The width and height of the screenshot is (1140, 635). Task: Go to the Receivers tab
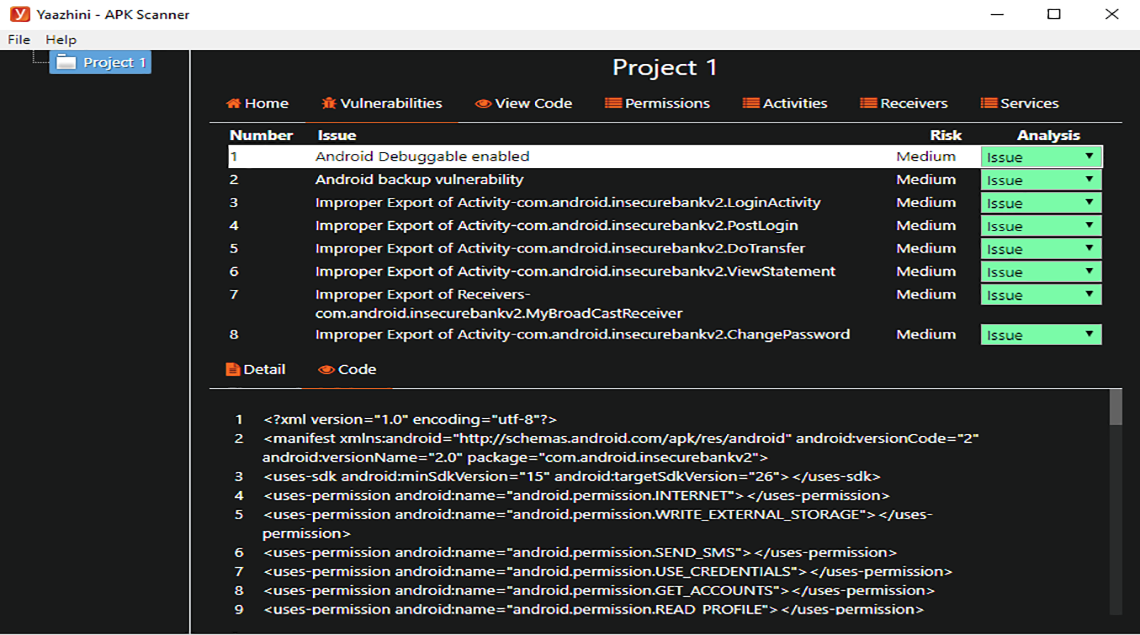[x=904, y=103]
